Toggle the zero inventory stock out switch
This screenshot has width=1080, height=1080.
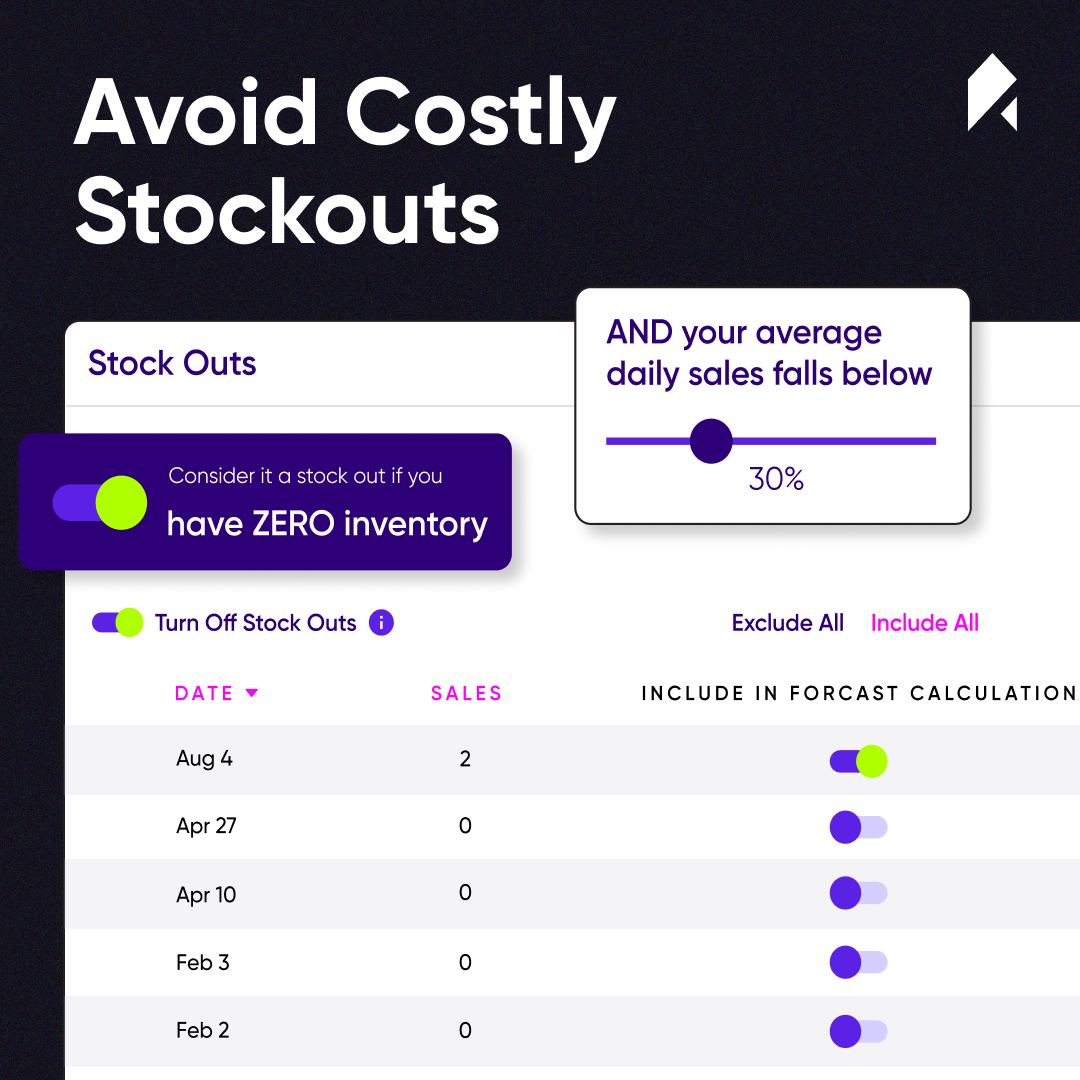(x=100, y=503)
